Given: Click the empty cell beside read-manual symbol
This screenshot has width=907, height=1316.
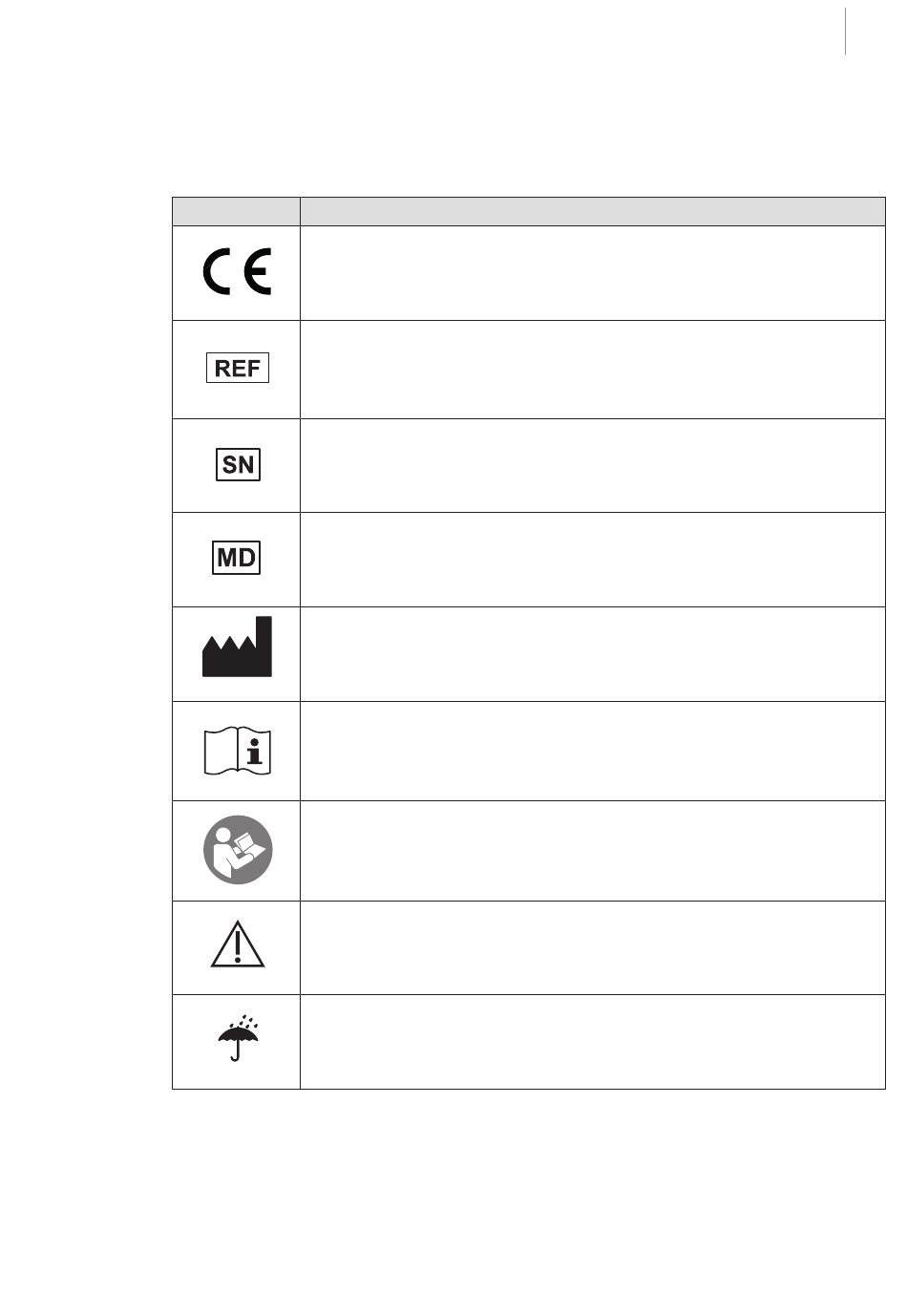Looking at the screenshot, I should [x=593, y=851].
